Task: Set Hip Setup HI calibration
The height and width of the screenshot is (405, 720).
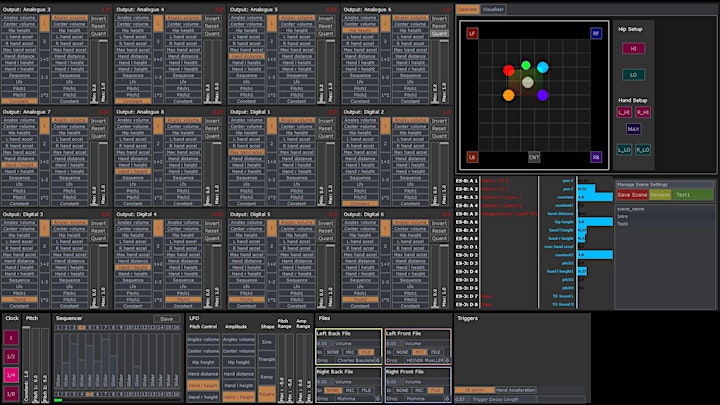Action: coord(633,49)
